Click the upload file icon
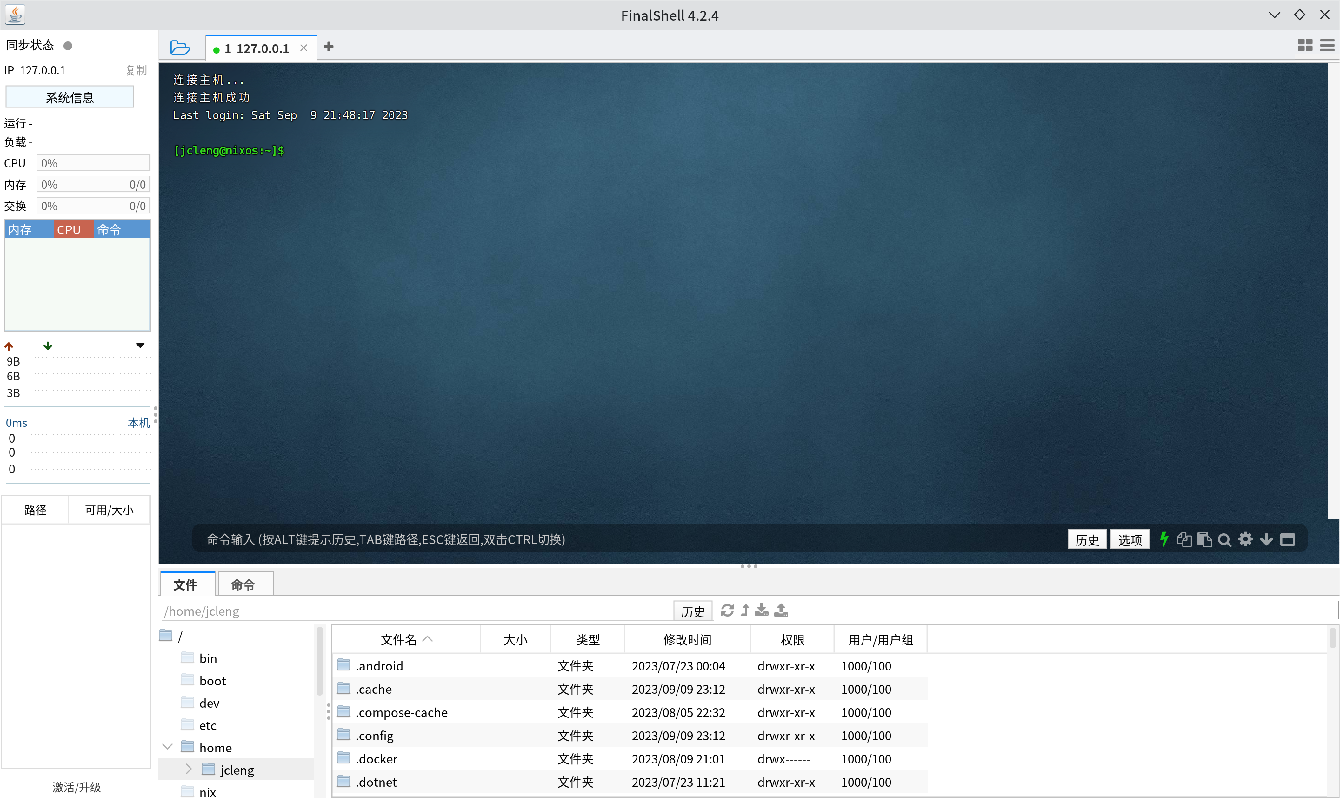This screenshot has width=1340, height=800. coord(782,610)
